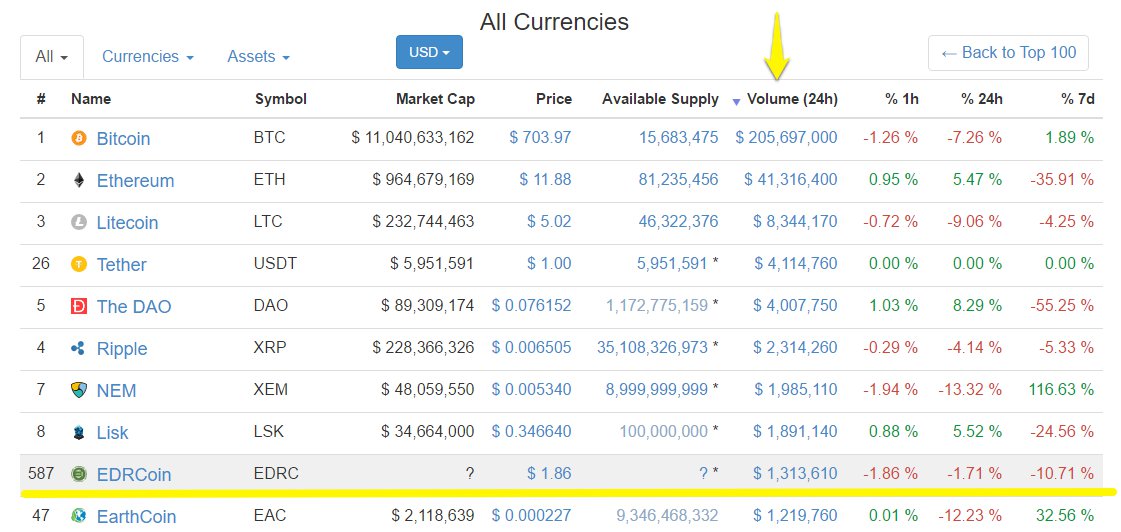The image size is (1121, 532).
Task: Click the EDRCoin green icon
Action: (x=79, y=474)
